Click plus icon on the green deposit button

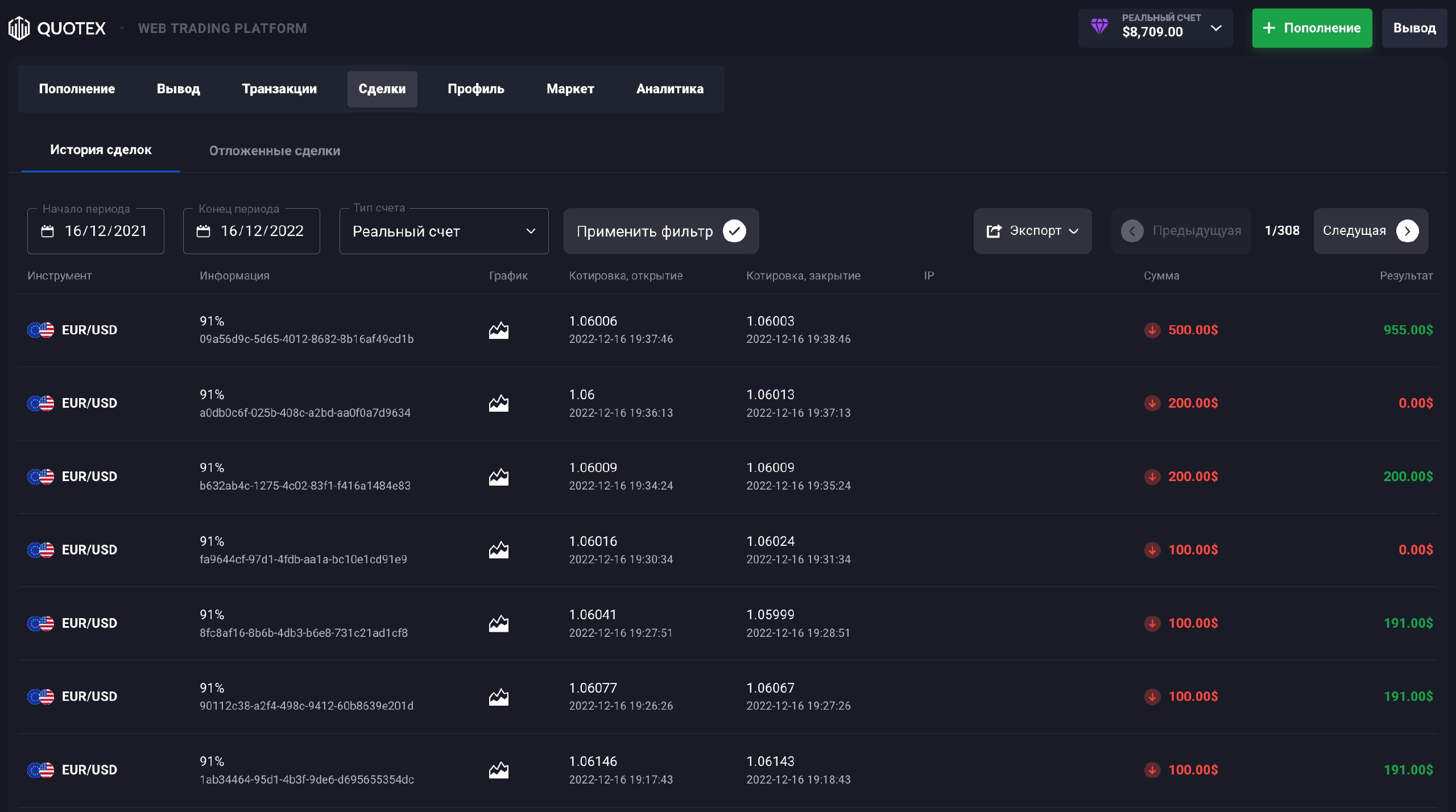pos(1269,28)
